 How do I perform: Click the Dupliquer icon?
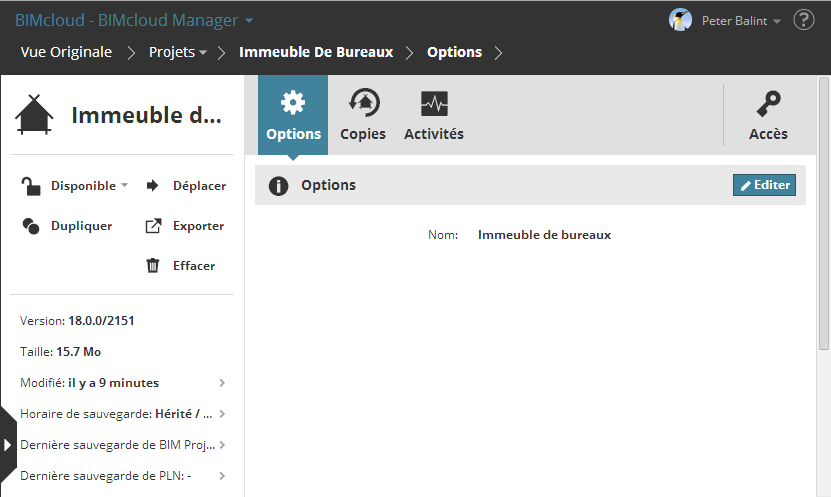(x=31, y=226)
